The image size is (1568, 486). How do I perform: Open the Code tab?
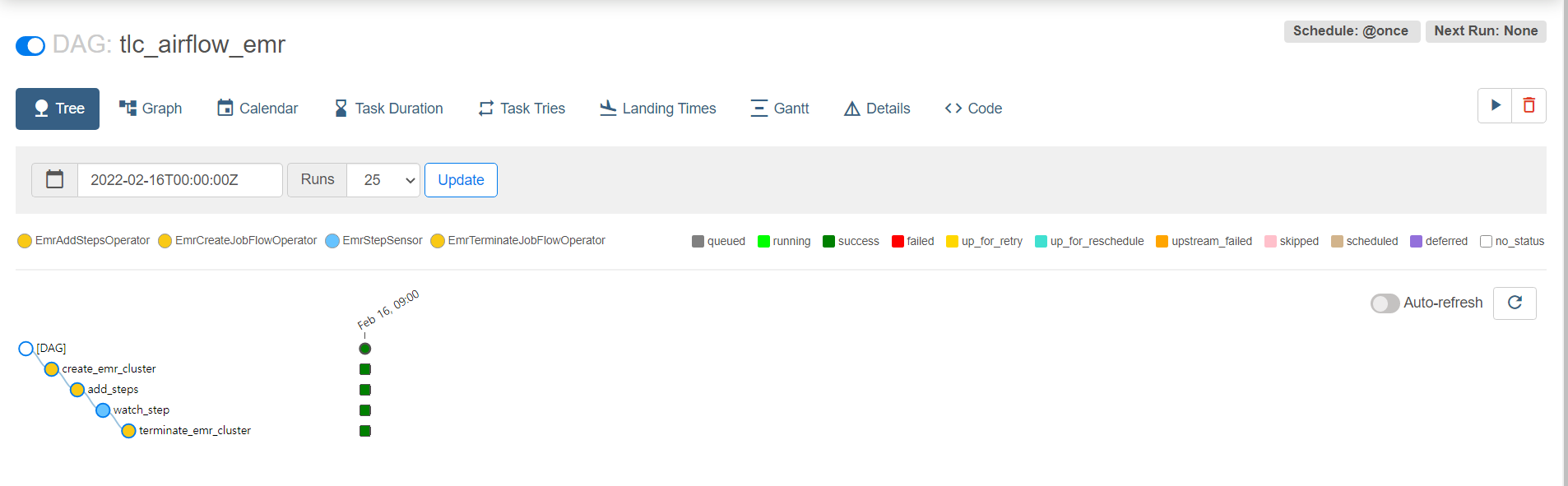973,109
